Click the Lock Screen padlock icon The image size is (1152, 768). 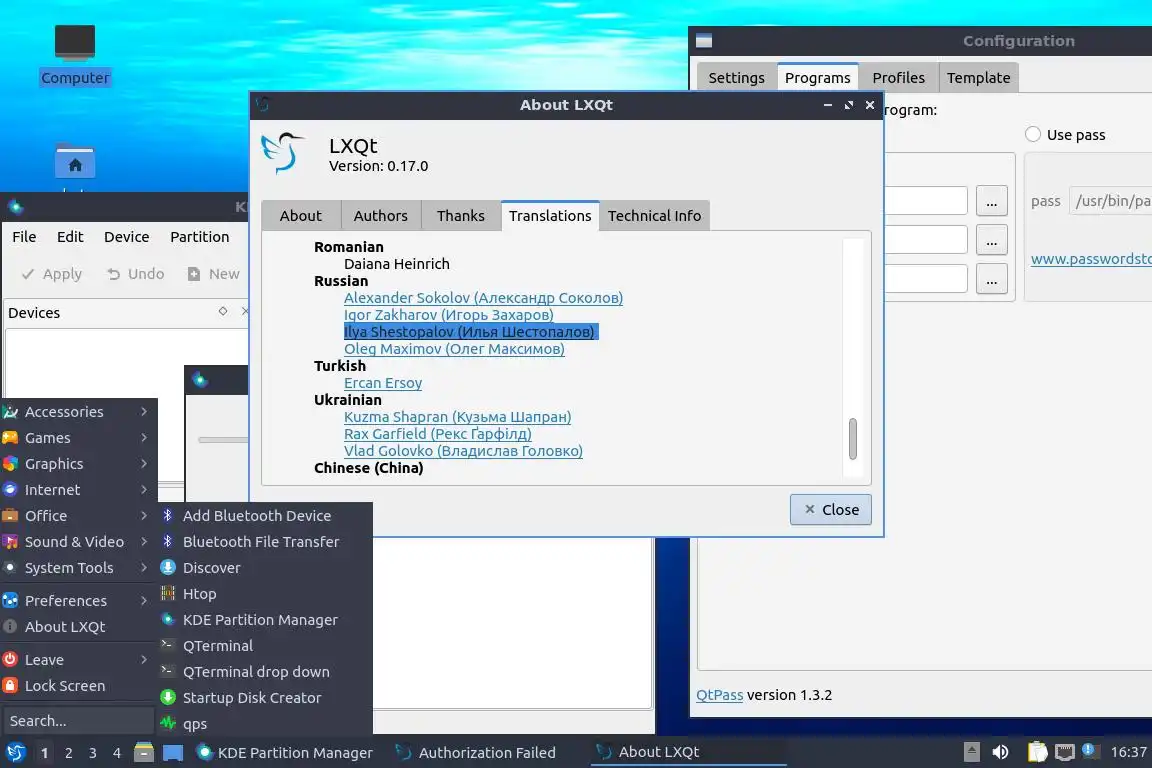(10, 686)
